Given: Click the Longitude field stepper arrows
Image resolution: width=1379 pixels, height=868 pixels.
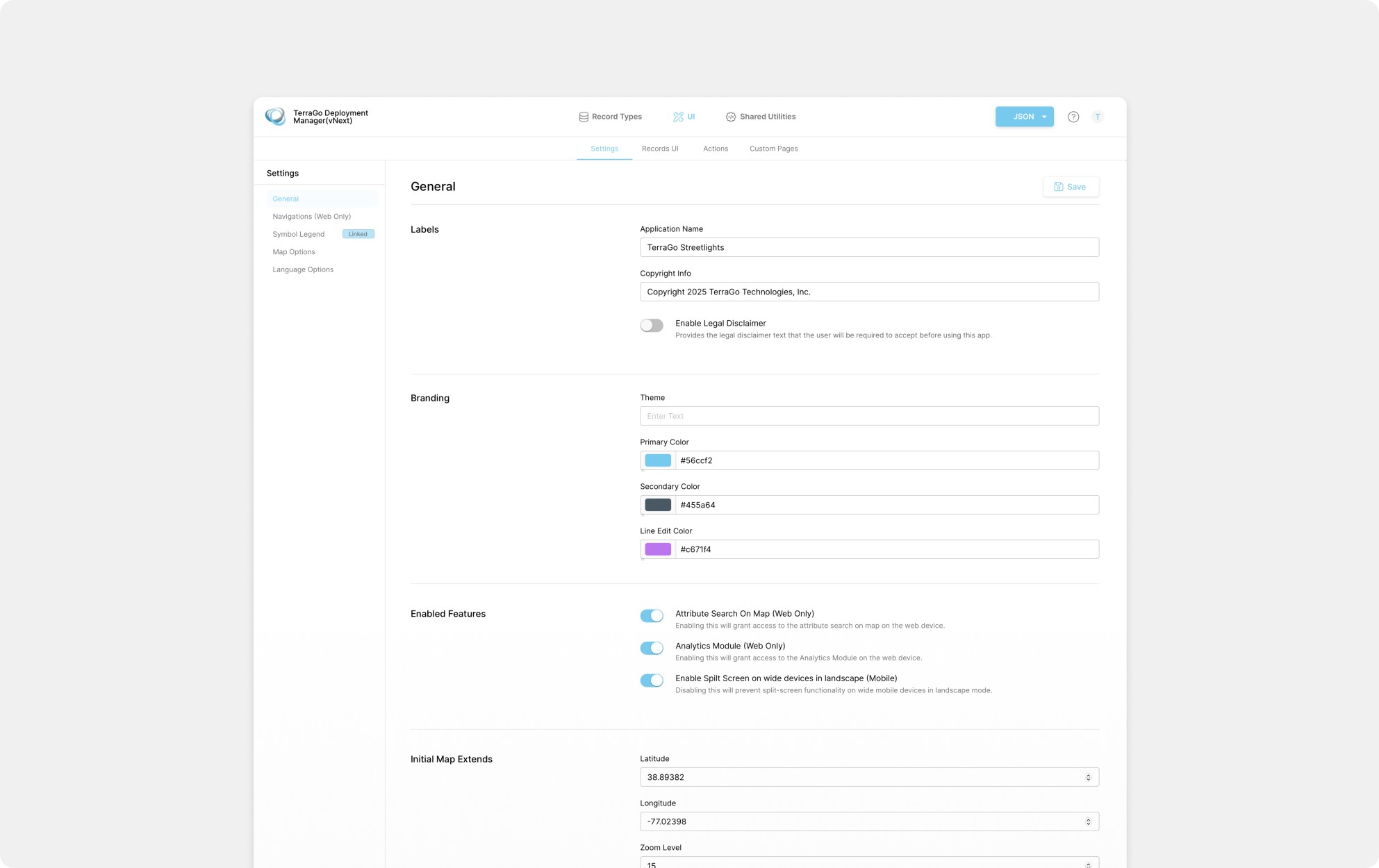Looking at the screenshot, I should pyautogui.click(x=1088, y=821).
